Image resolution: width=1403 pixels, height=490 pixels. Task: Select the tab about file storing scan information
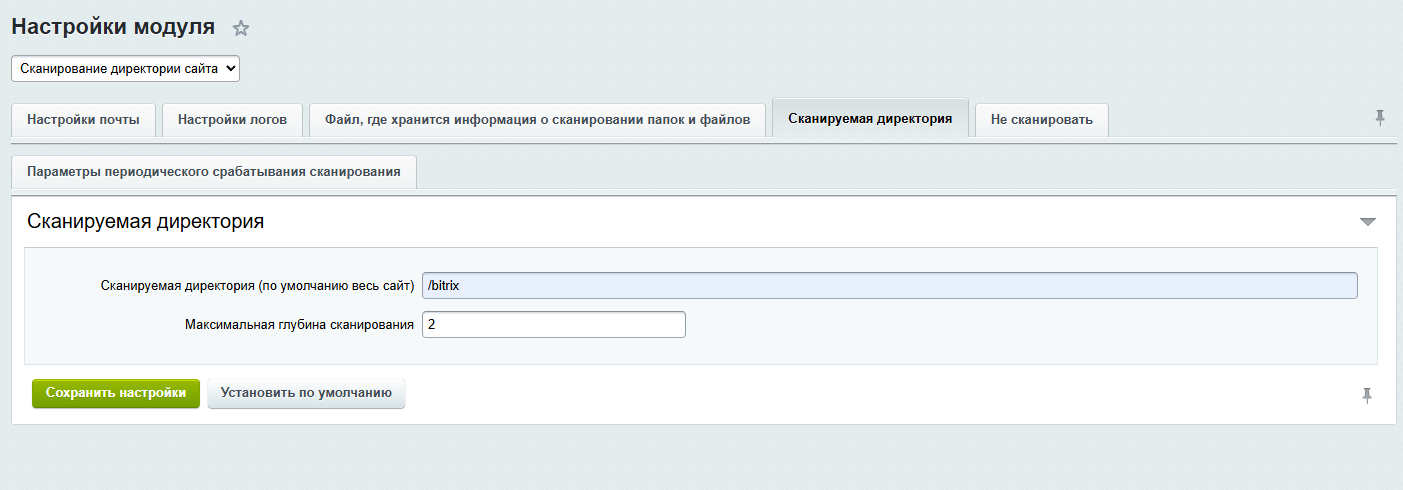(537, 120)
